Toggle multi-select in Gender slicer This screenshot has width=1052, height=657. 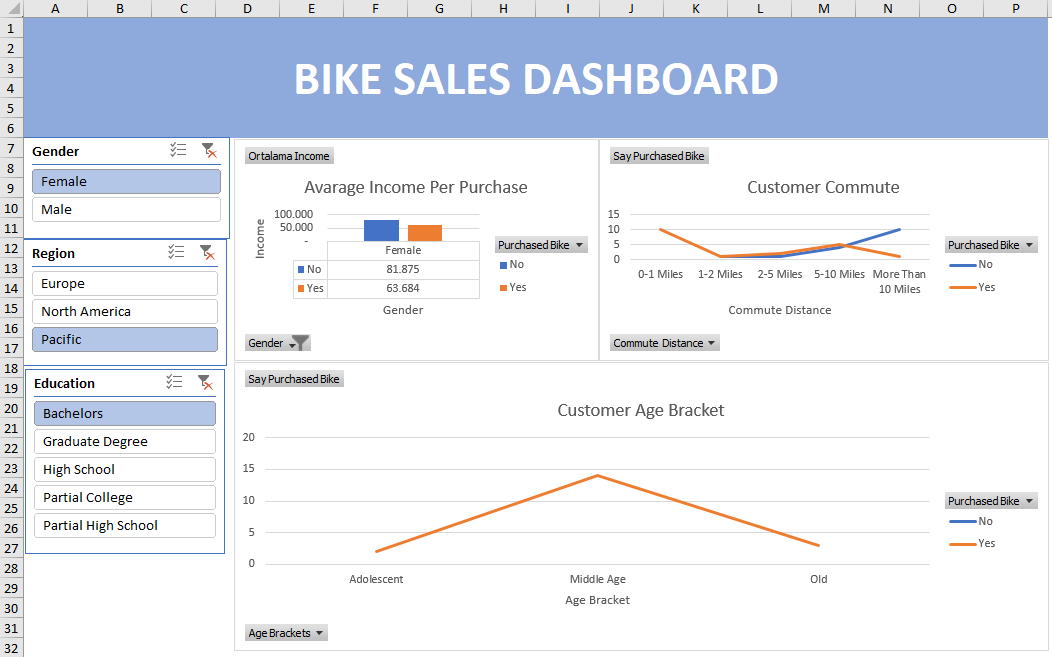coord(178,150)
